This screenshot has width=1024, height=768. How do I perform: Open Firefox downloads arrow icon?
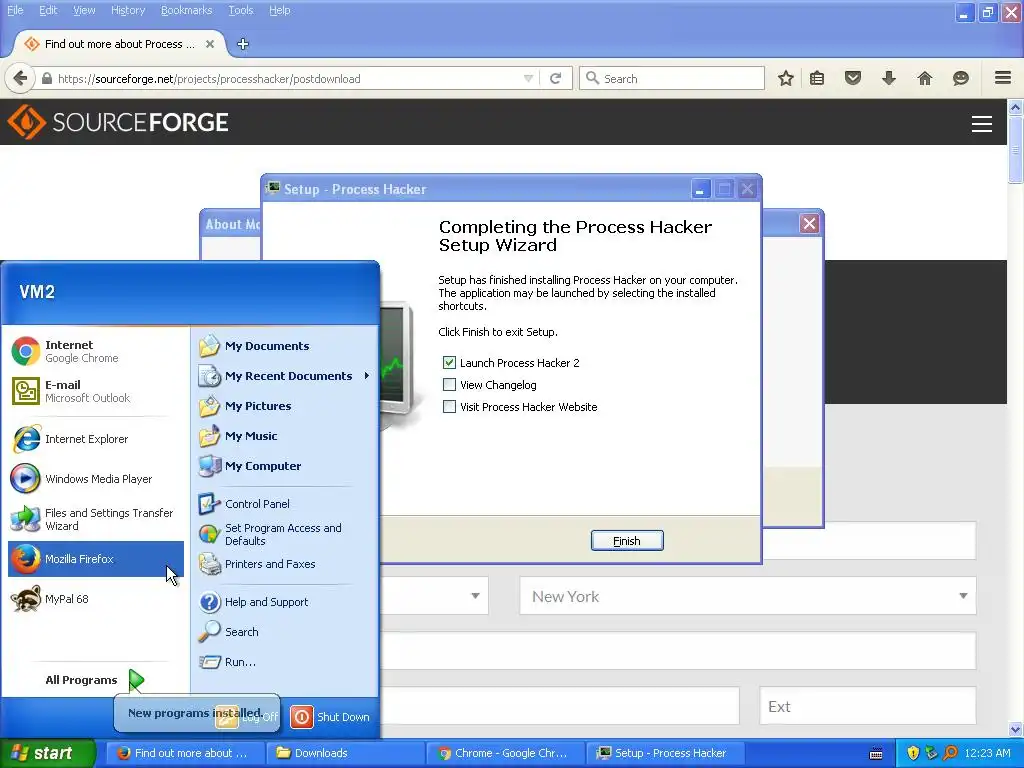889,78
